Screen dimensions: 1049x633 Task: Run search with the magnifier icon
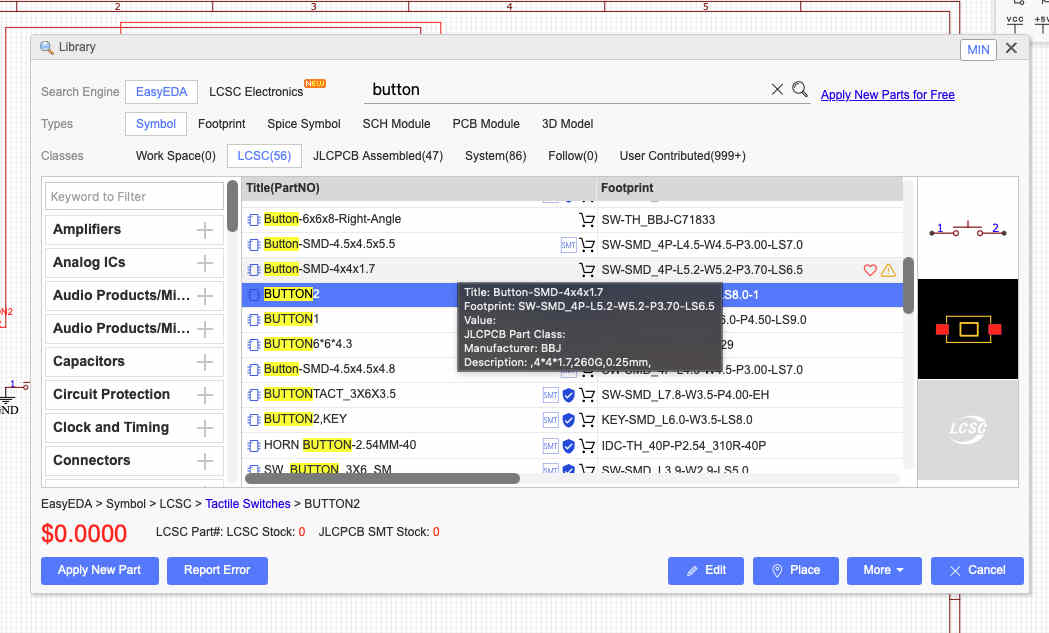pyautogui.click(x=799, y=89)
